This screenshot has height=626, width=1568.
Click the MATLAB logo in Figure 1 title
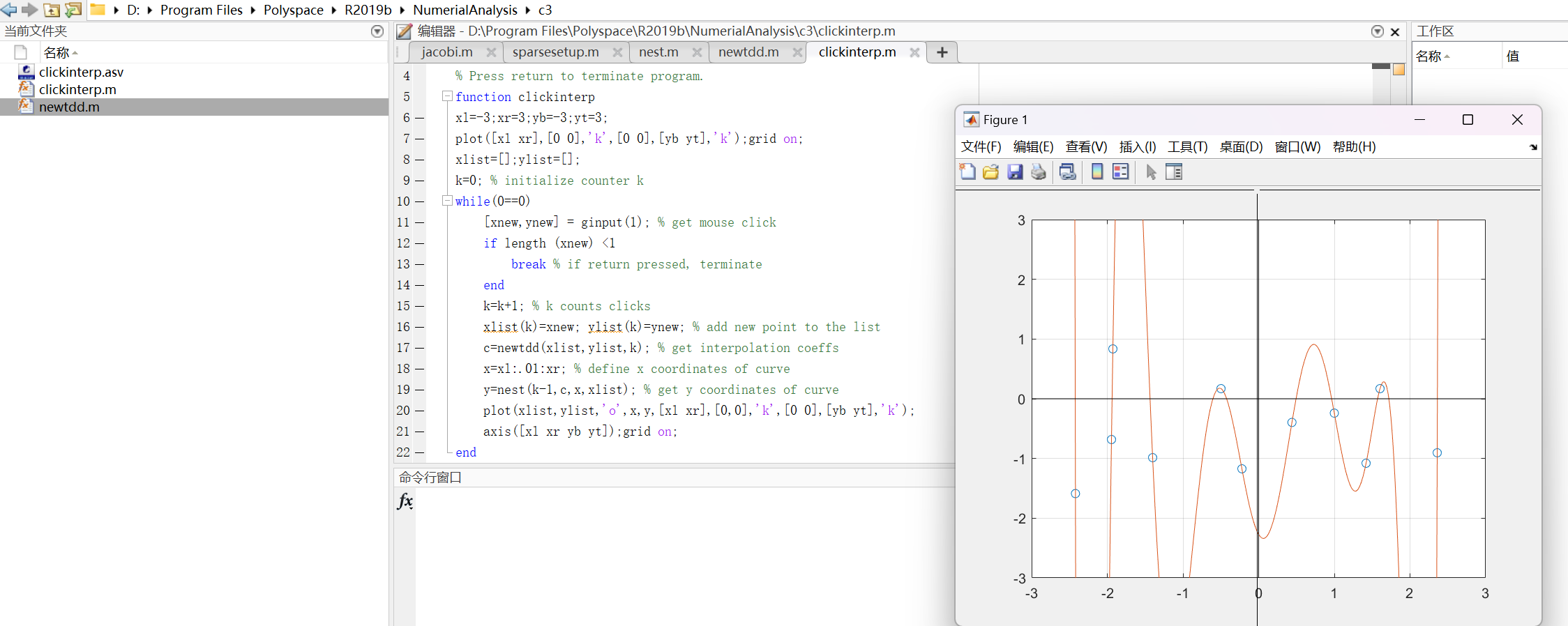(971, 119)
